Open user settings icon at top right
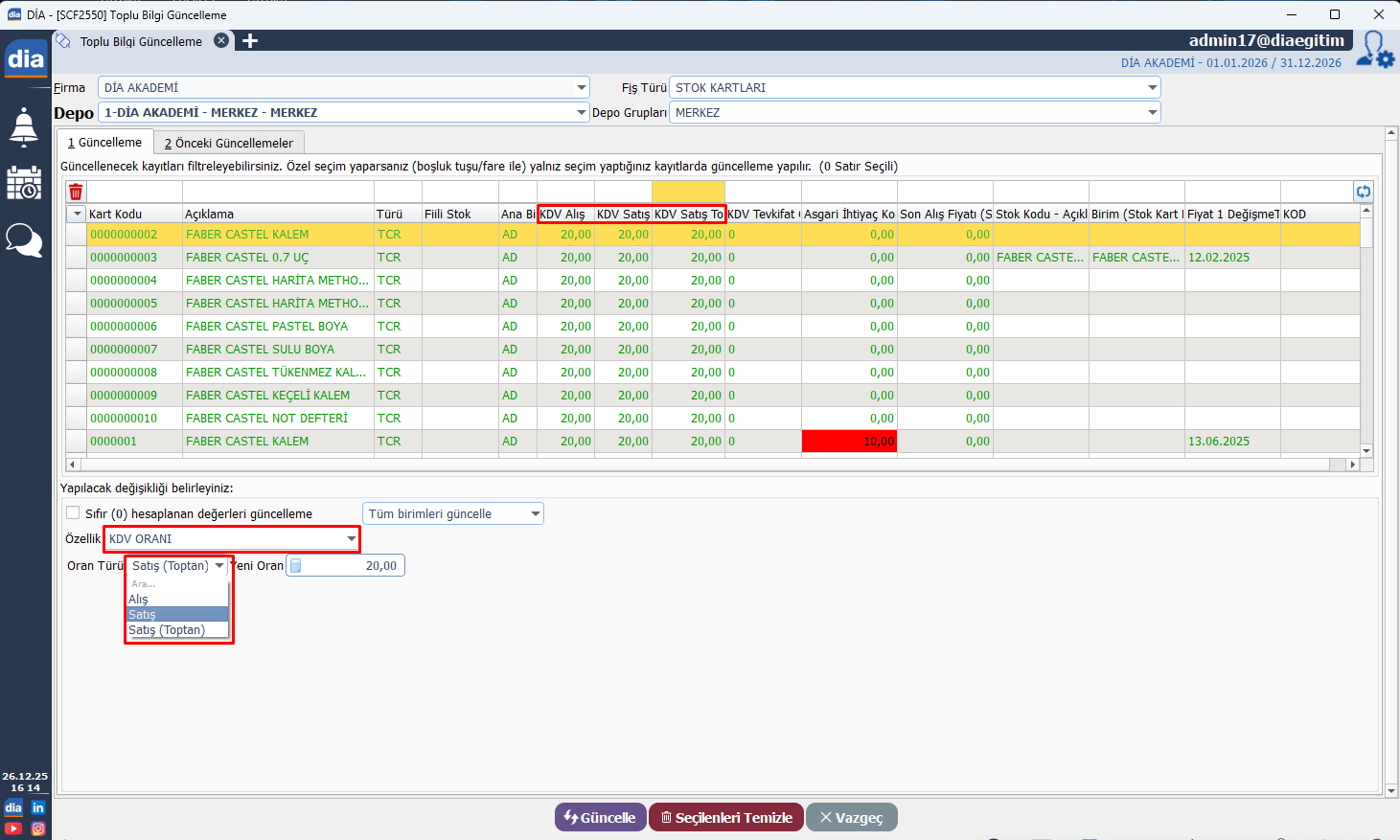The width and height of the screenshot is (1400, 840). [1375, 51]
